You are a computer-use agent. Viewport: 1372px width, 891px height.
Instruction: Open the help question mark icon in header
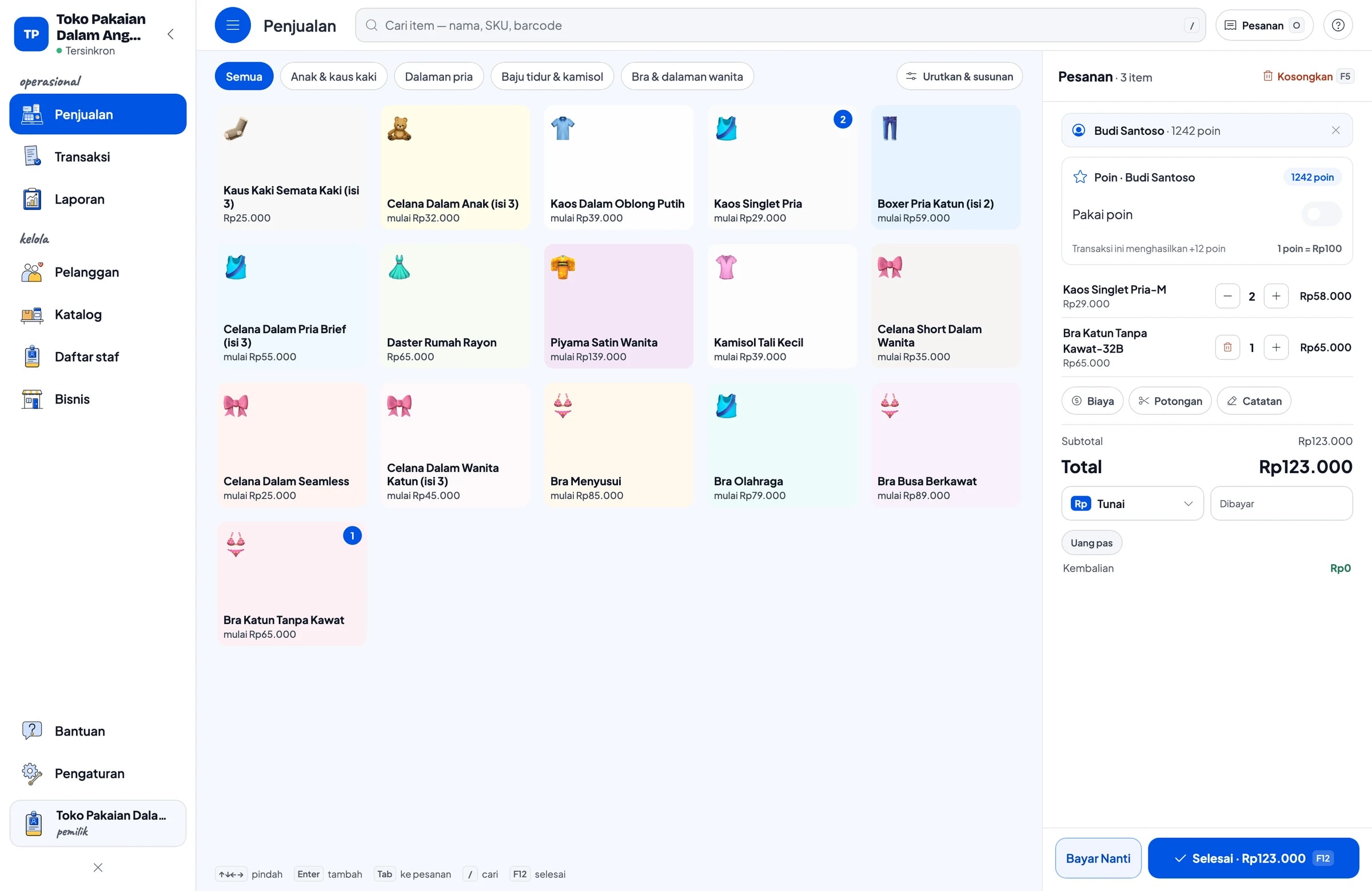point(1337,25)
